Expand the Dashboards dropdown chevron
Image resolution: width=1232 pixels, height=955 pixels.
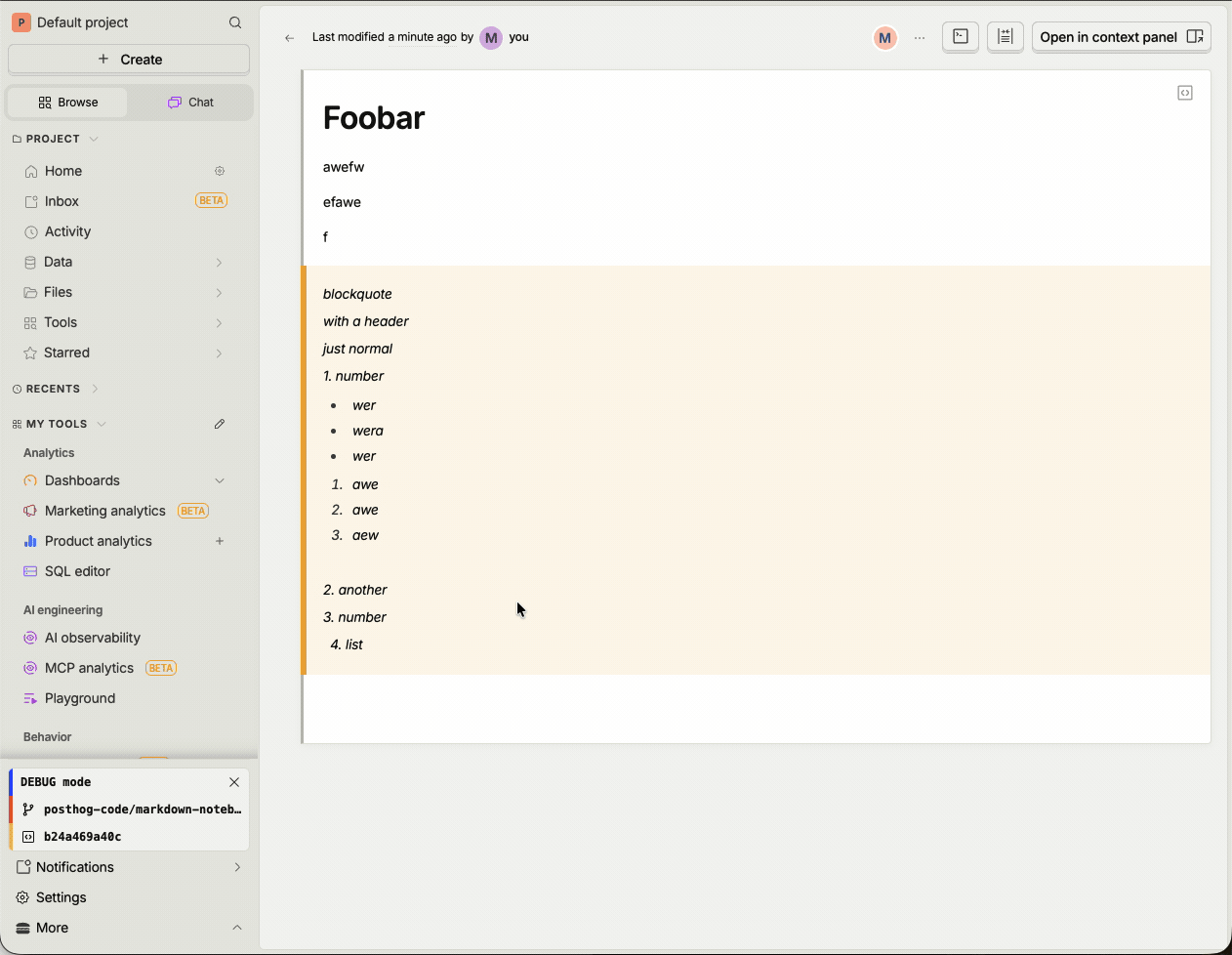[x=220, y=480]
